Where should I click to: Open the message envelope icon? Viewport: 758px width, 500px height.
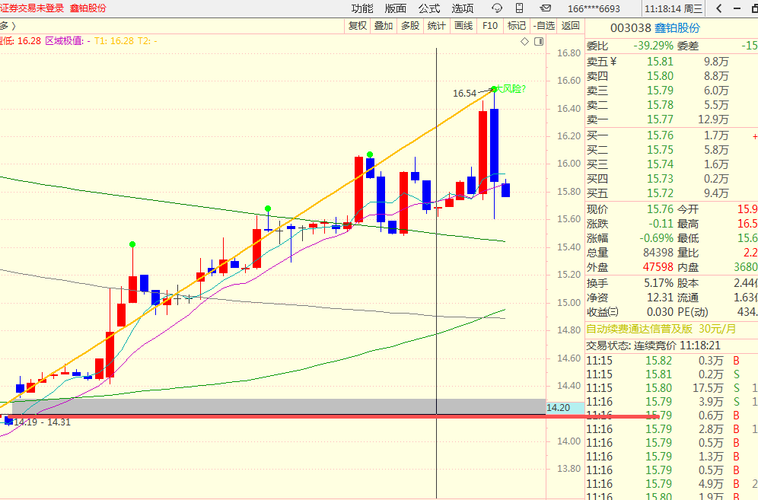click(545, 8)
